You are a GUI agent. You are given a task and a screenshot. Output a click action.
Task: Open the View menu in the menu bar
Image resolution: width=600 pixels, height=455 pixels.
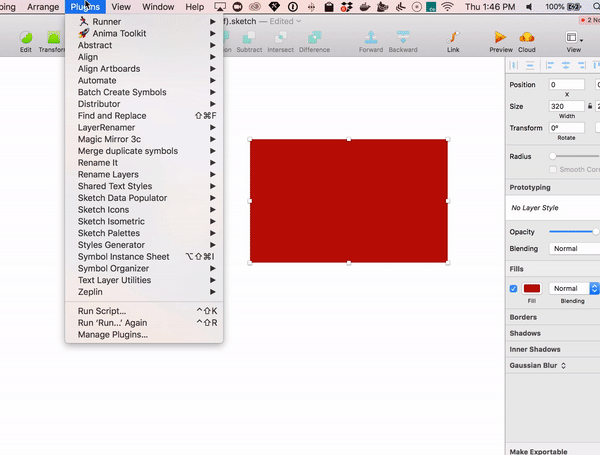[121, 7]
